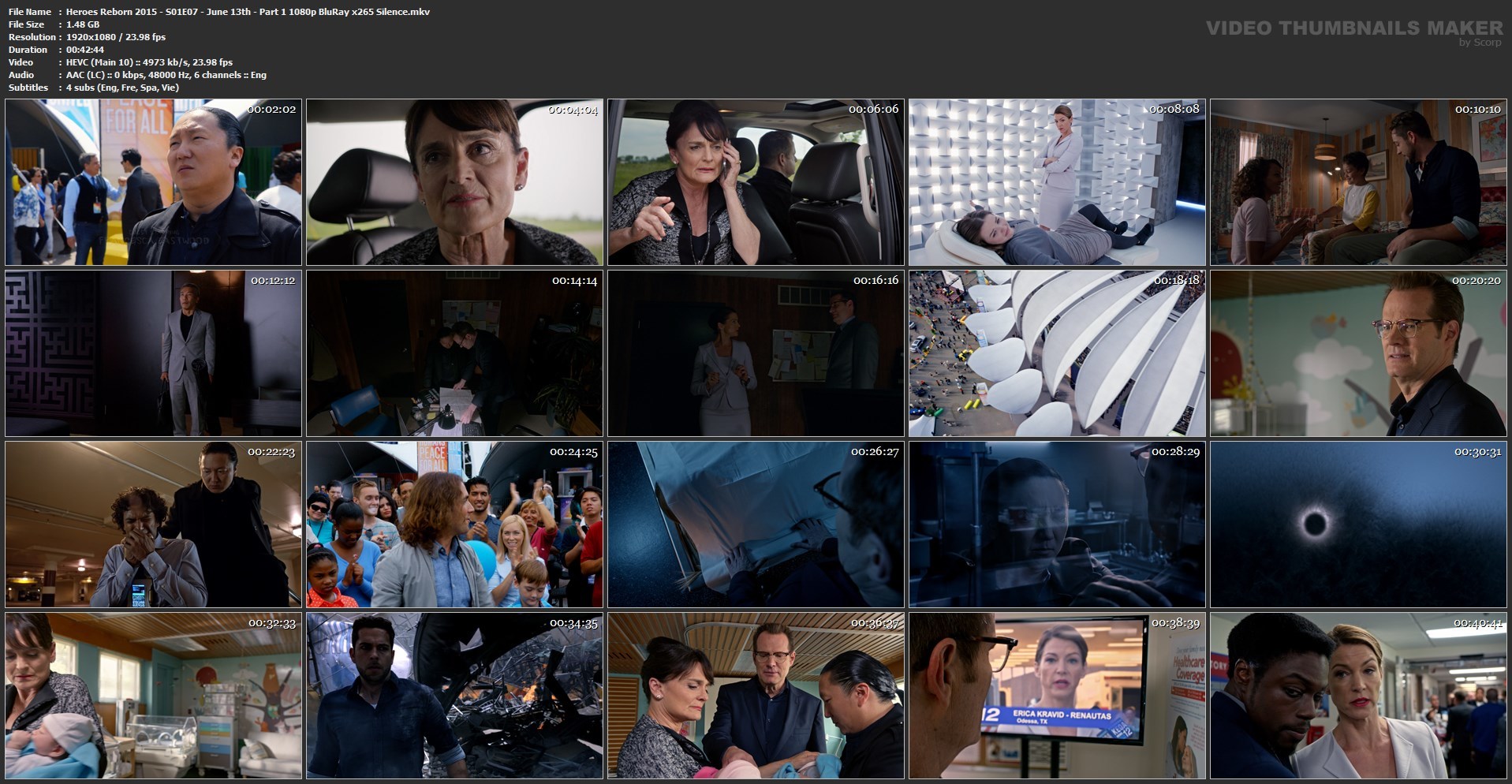Open the thumbnail at 00:02:02
The width and height of the screenshot is (1512, 784).
[x=153, y=182]
